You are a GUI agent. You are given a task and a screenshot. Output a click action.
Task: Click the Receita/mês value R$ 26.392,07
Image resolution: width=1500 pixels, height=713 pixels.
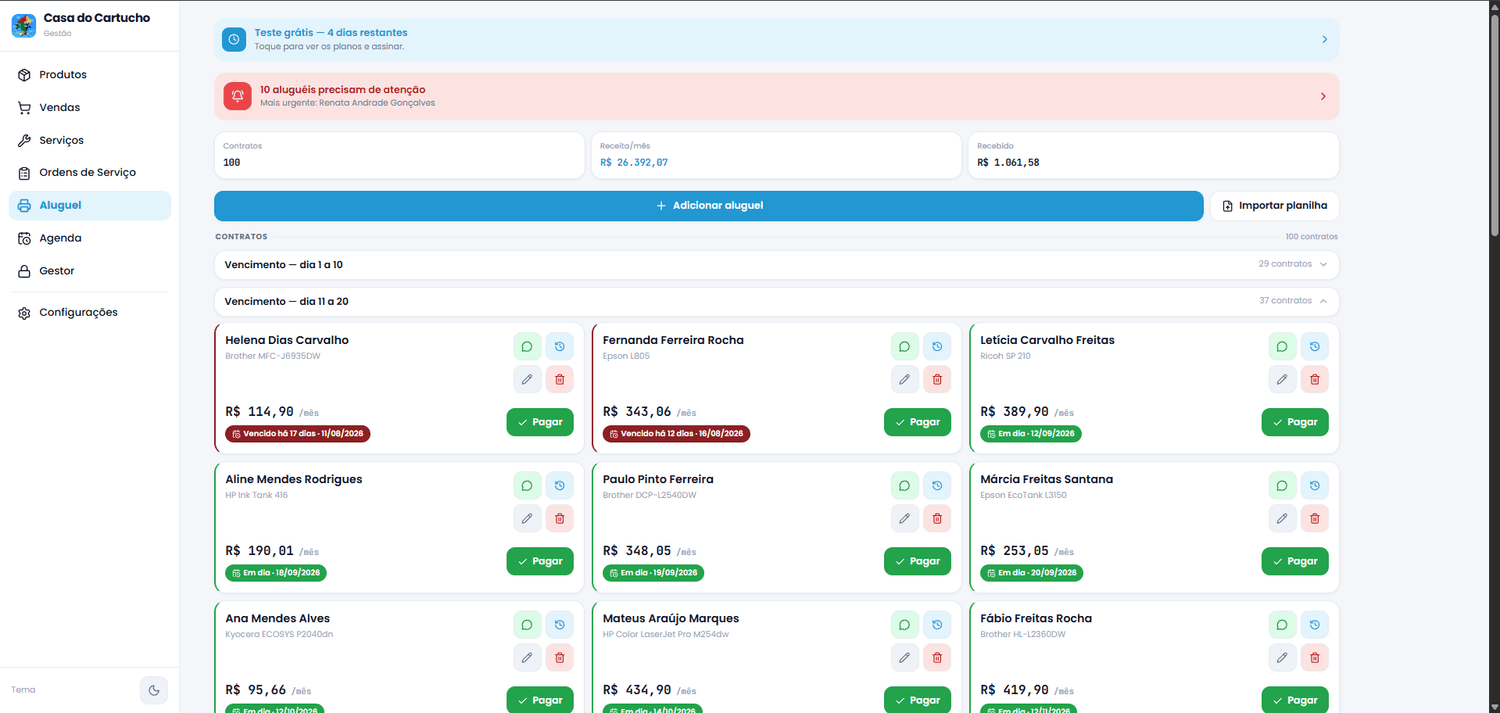pyautogui.click(x=634, y=162)
